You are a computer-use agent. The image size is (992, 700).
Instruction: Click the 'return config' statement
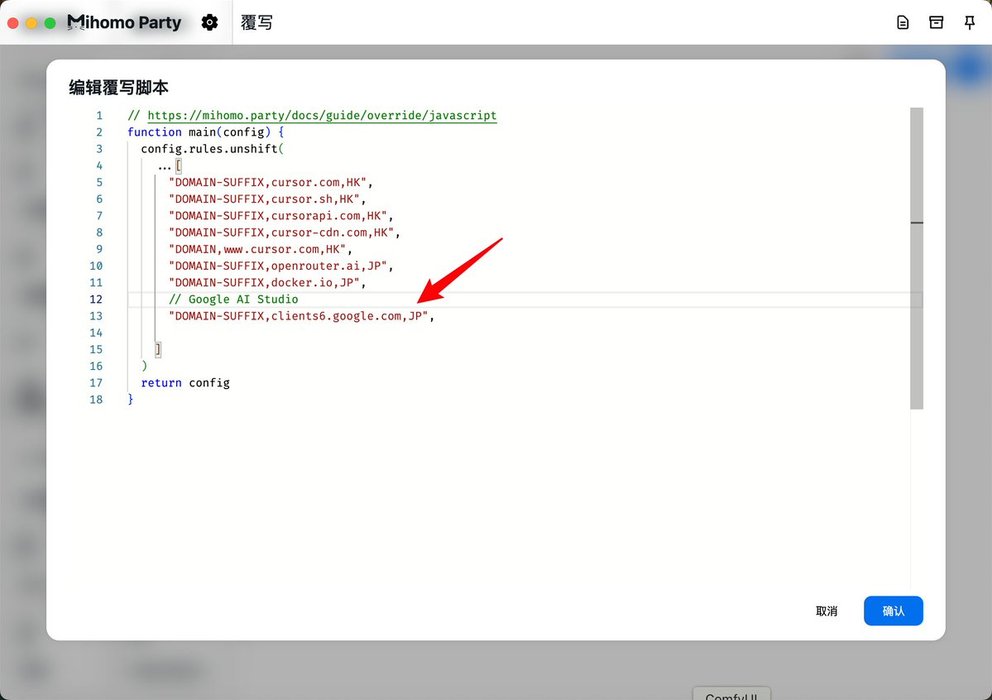tap(185, 383)
